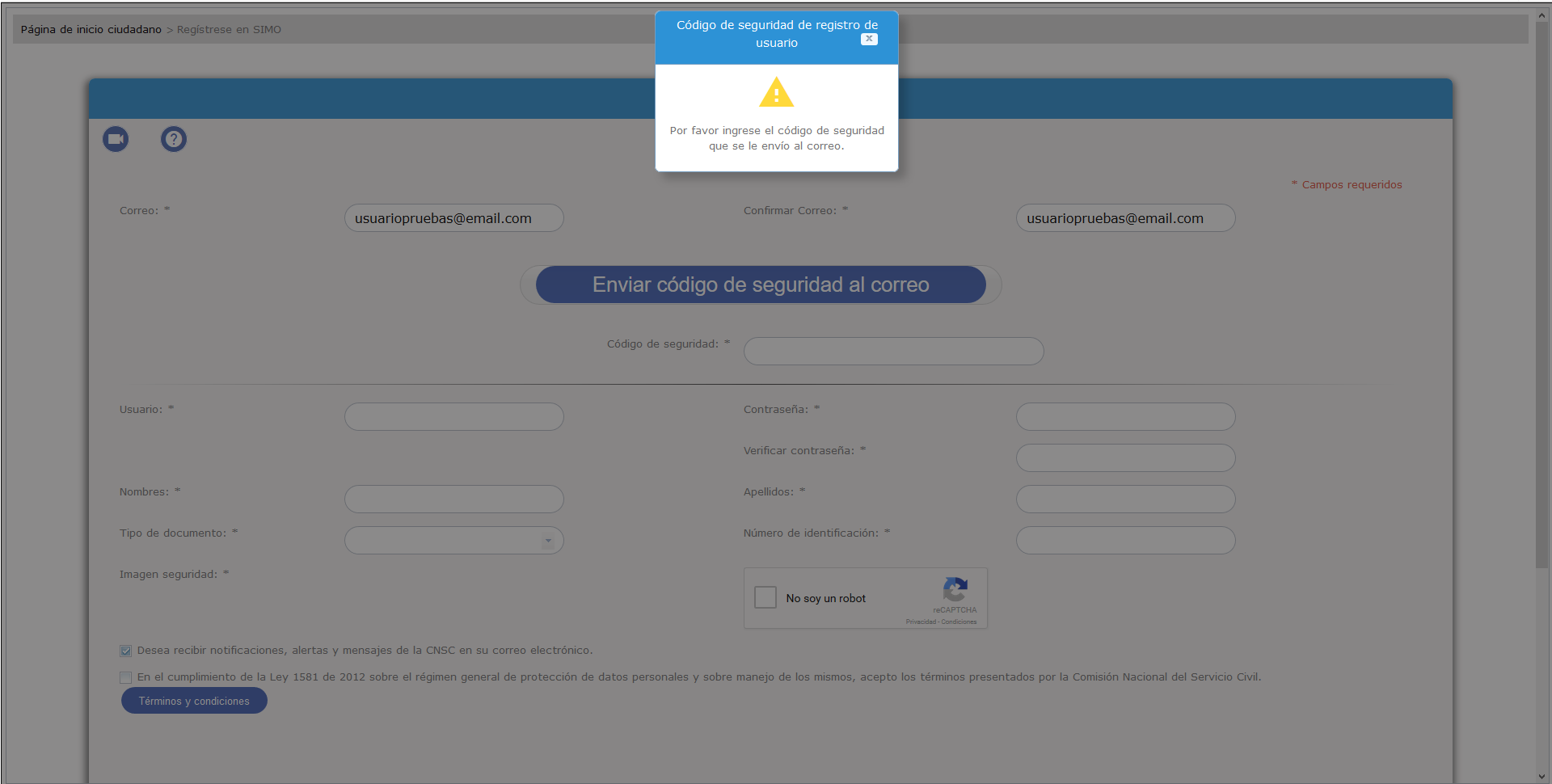
Task: Click the video camera tutorial icon
Action: [116, 139]
